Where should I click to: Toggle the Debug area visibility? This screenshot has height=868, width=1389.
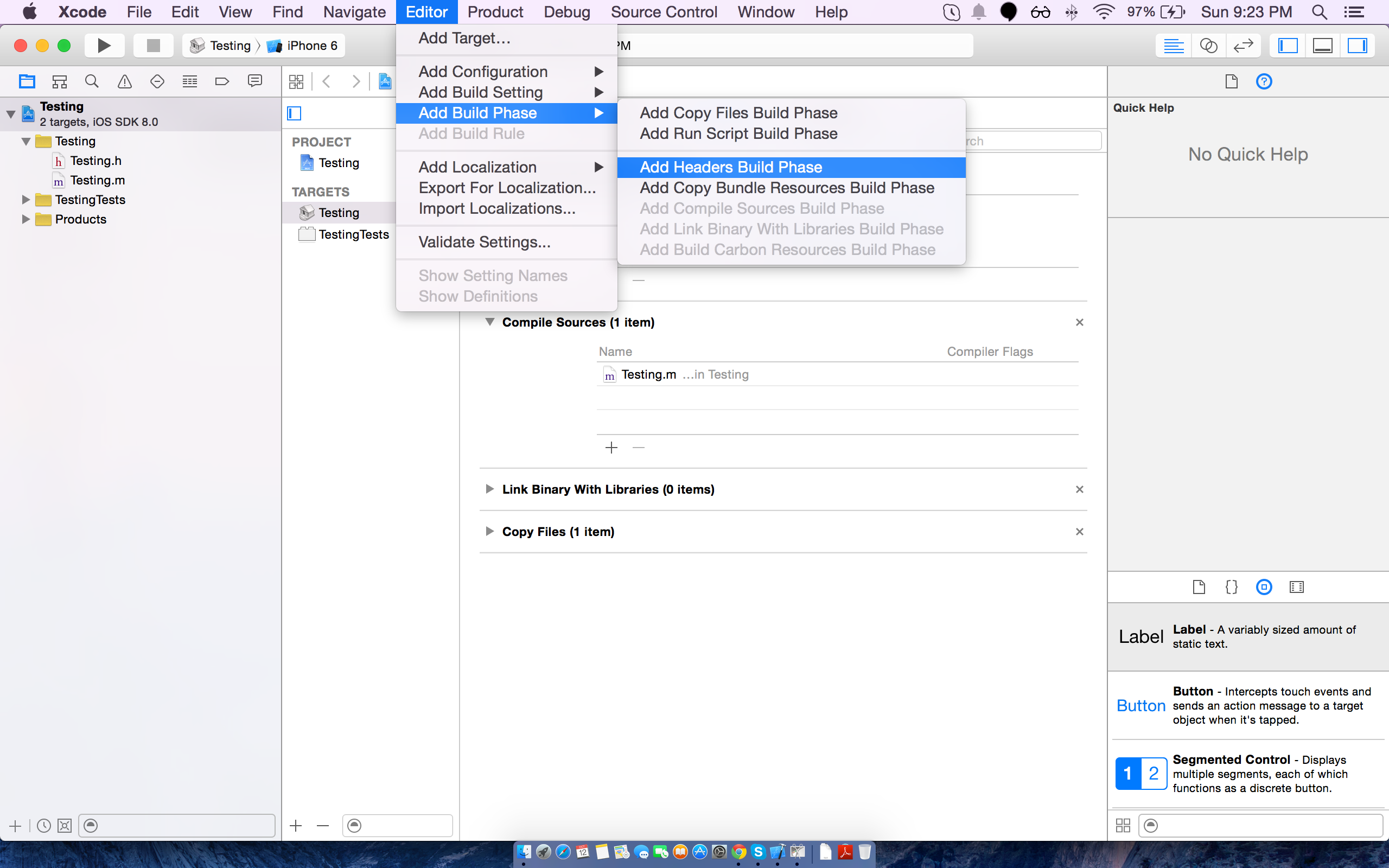click(1322, 46)
